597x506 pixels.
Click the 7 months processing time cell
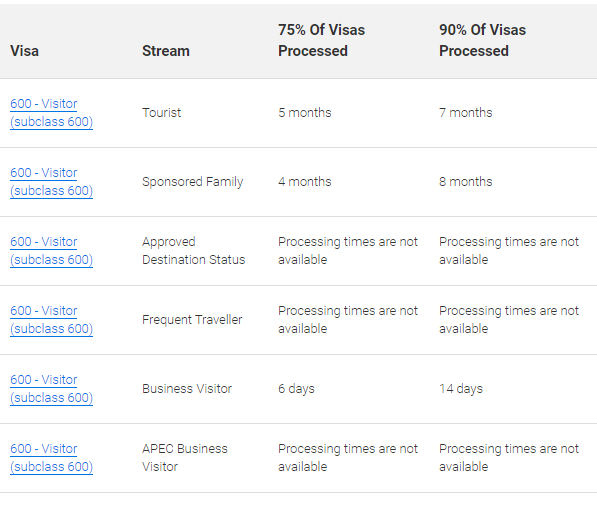tap(466, 113)
